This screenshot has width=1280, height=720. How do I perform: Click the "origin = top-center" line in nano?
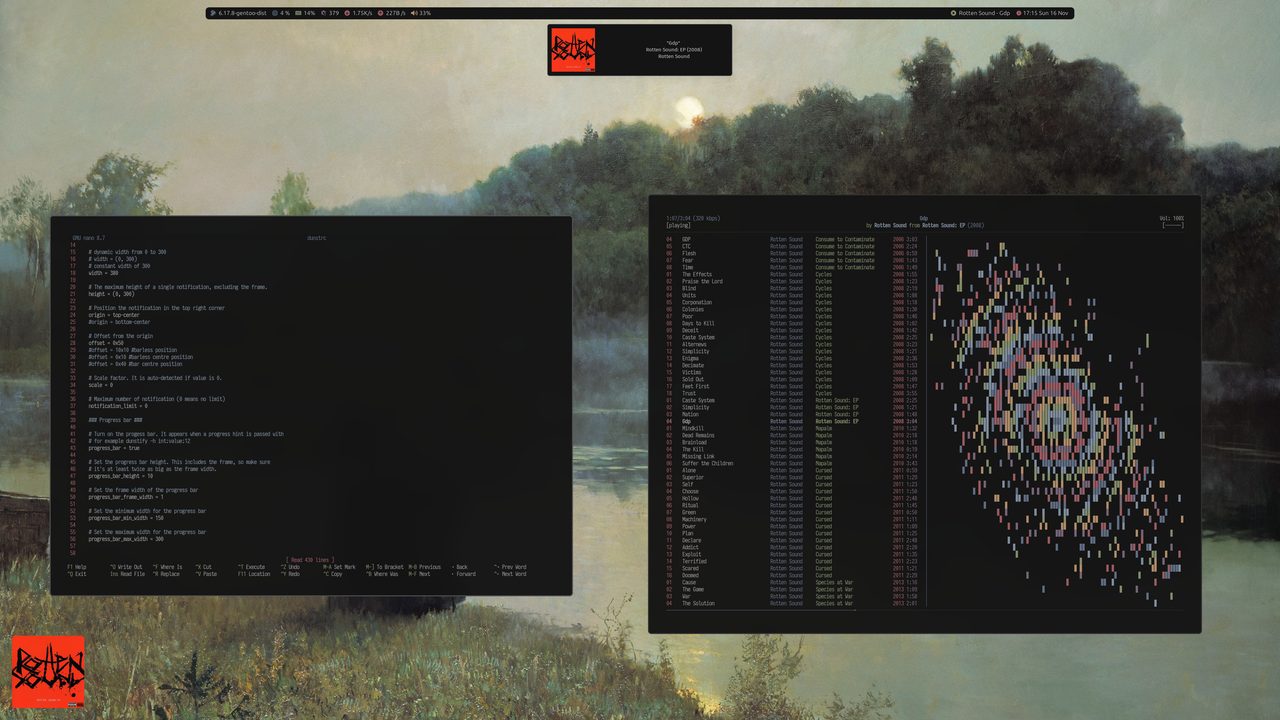coord(113,315)
